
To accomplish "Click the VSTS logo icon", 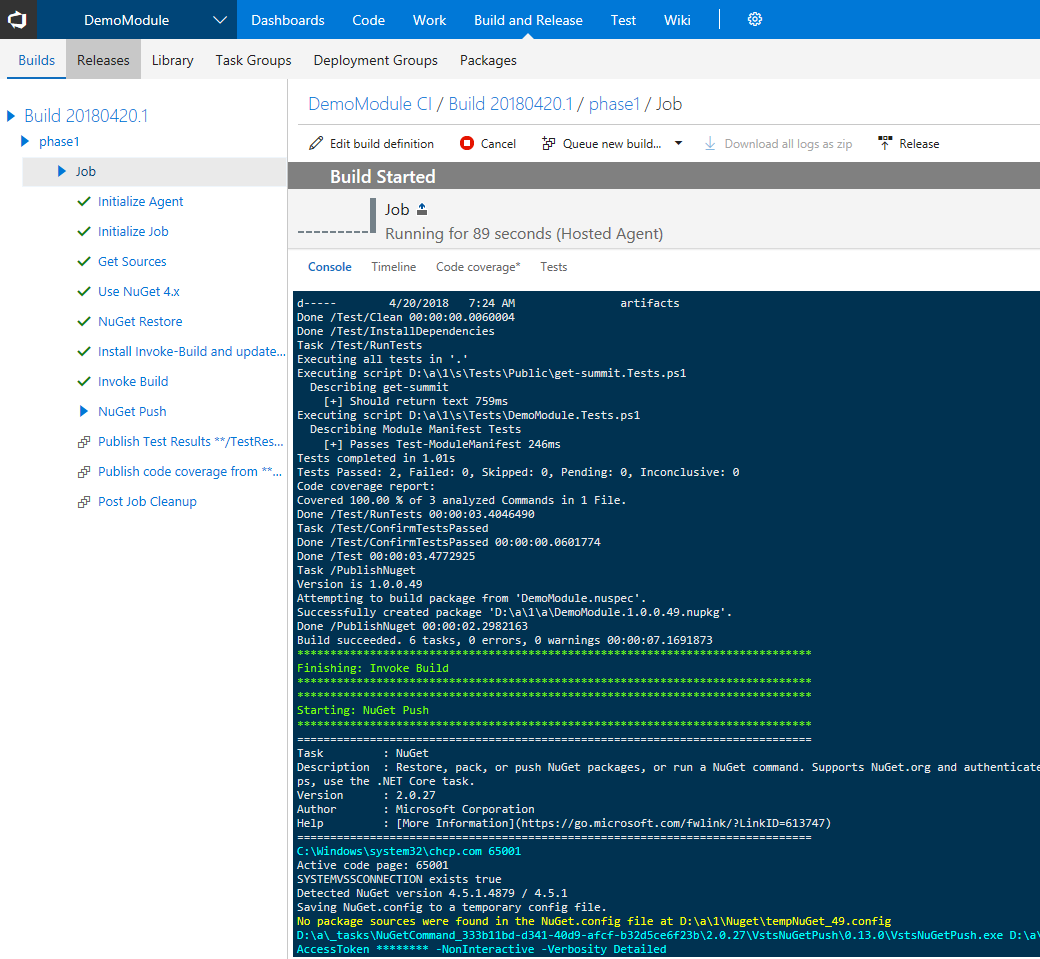I will 17,20.
